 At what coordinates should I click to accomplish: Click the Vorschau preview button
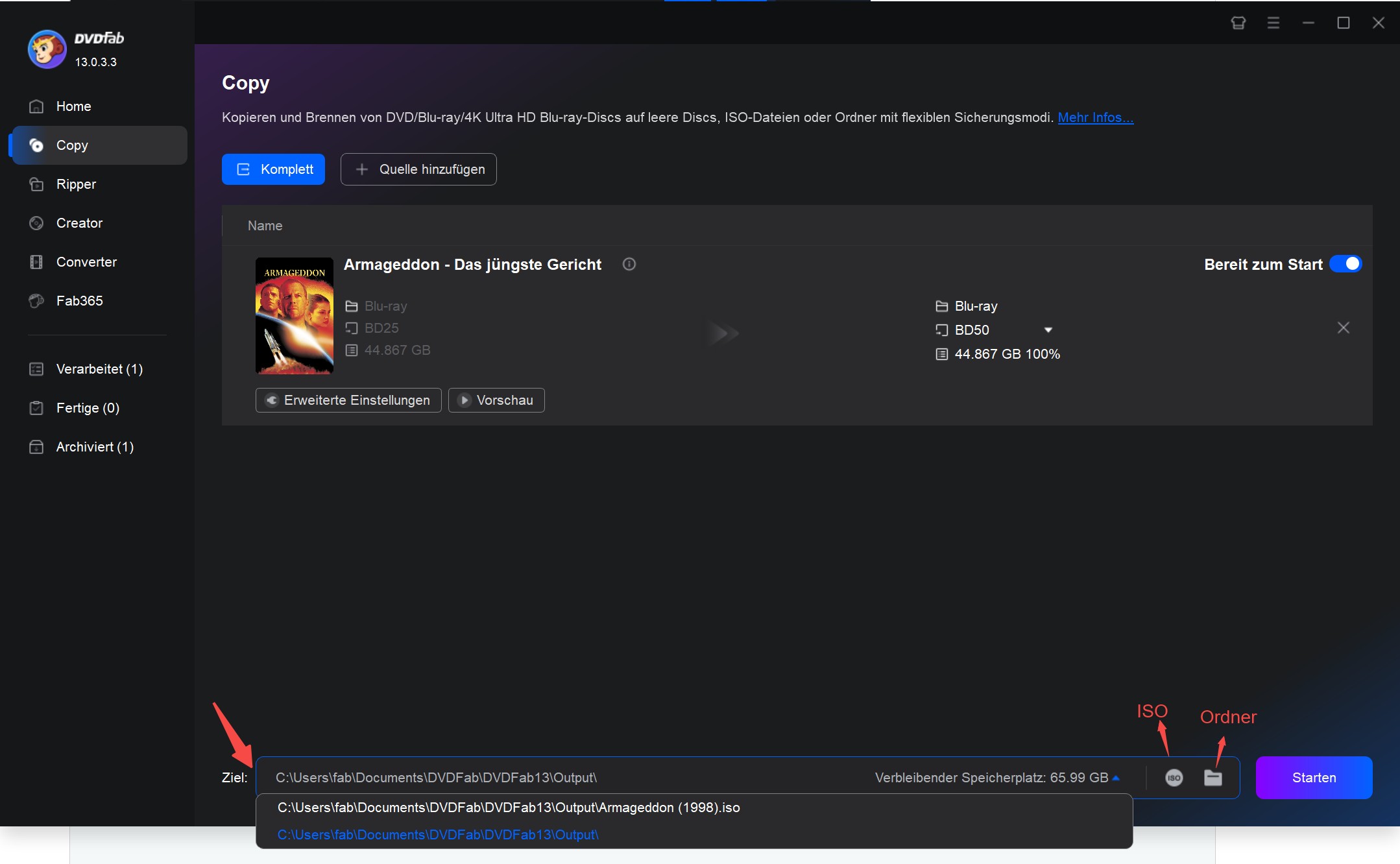click(496, 400)
